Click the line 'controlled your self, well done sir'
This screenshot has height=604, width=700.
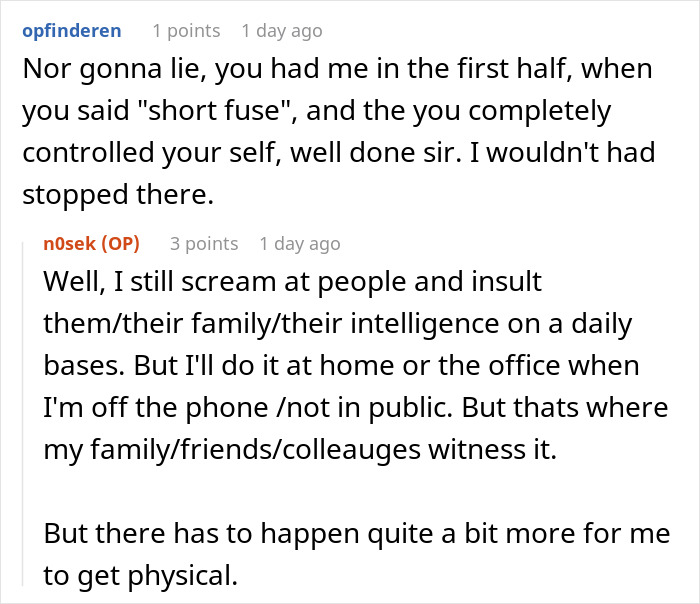[339, 153]
